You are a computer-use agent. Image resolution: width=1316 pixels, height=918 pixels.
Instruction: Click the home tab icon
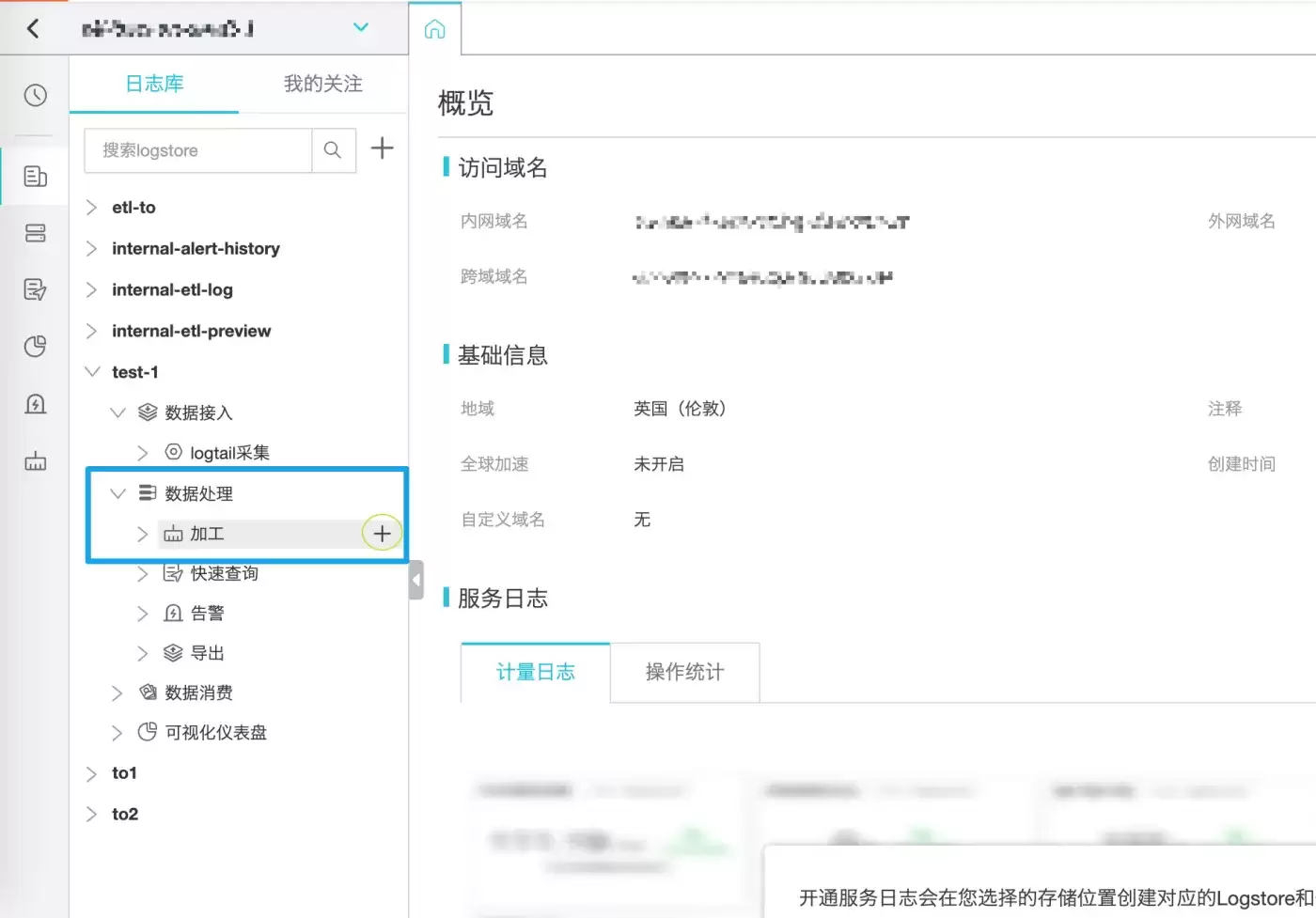(435, 29)
